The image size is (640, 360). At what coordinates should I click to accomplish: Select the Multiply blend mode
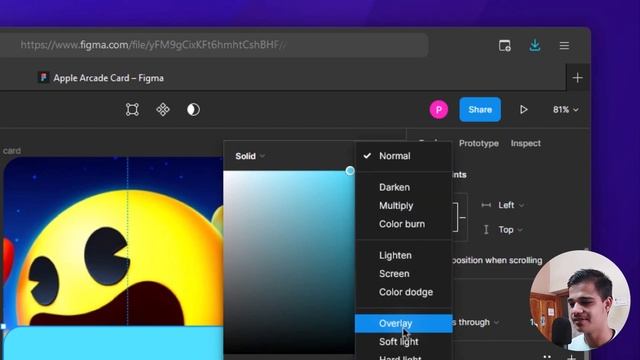coord(404,206)
